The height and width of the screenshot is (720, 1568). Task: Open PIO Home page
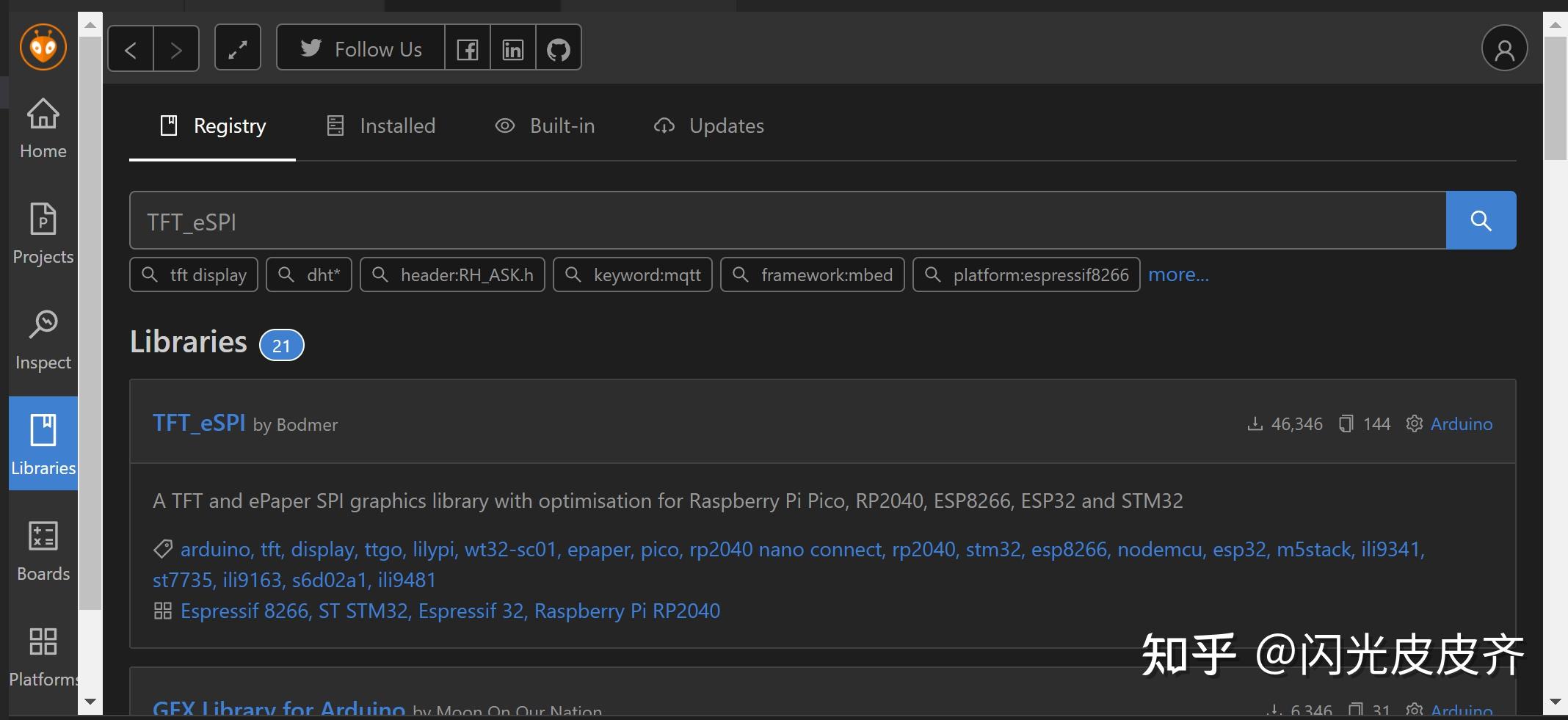(43, 128)
